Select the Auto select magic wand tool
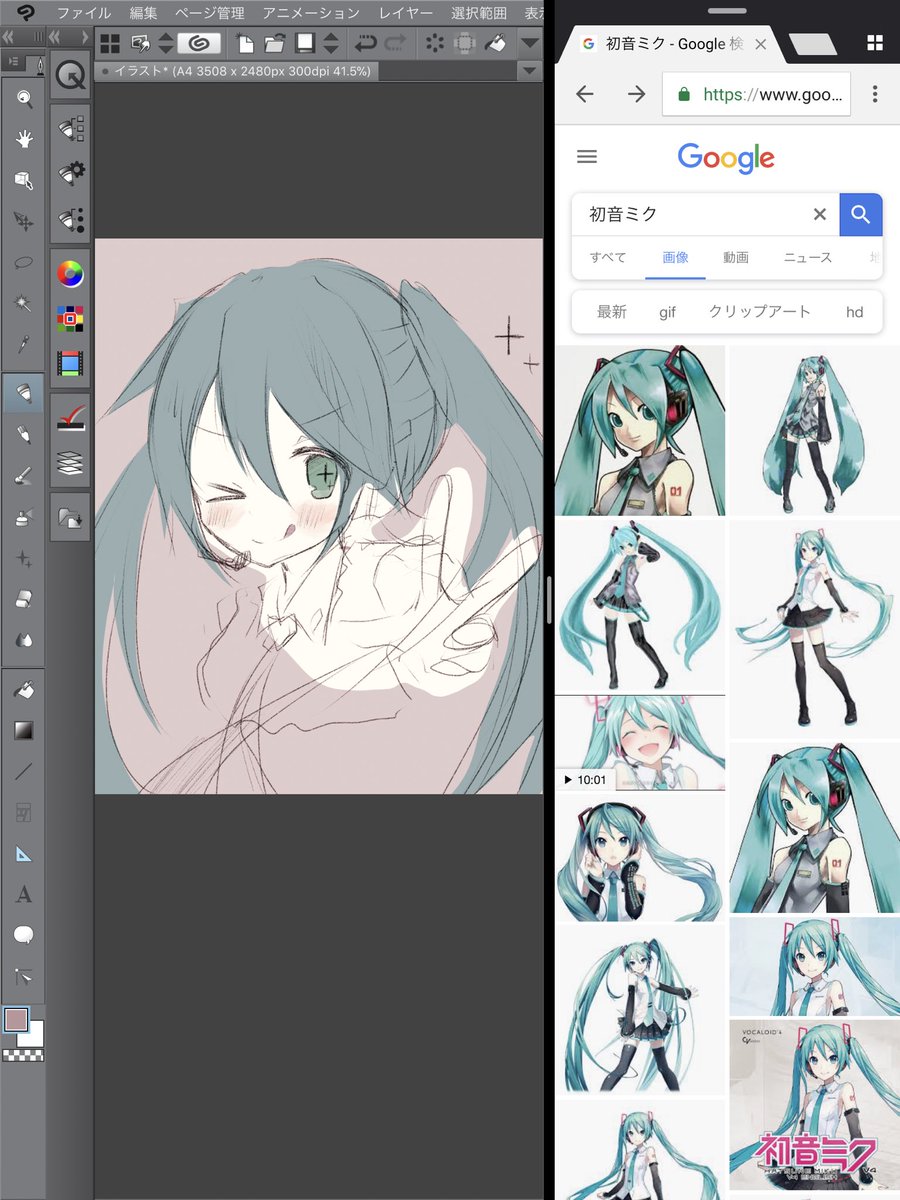This screenshot has width=900, height=1200. (x=23, y=303)
